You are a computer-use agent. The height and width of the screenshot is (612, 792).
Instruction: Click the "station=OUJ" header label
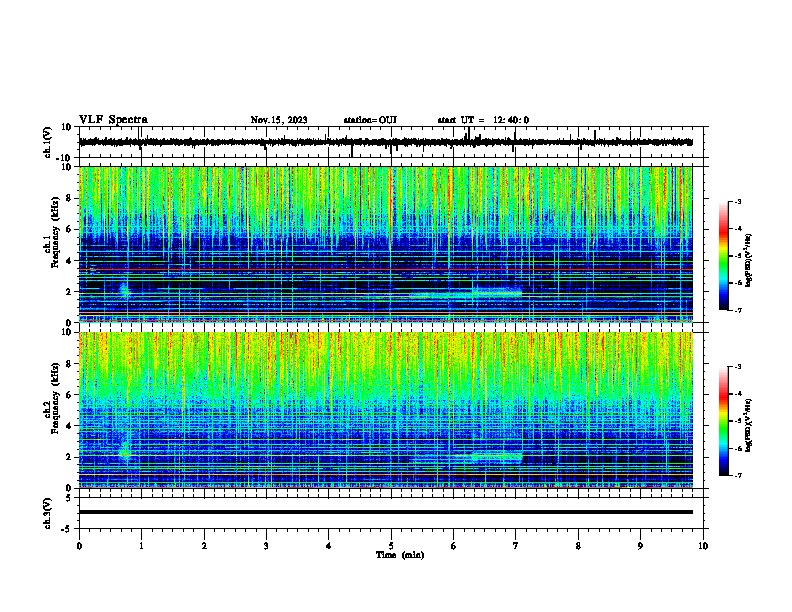[370, 120]
